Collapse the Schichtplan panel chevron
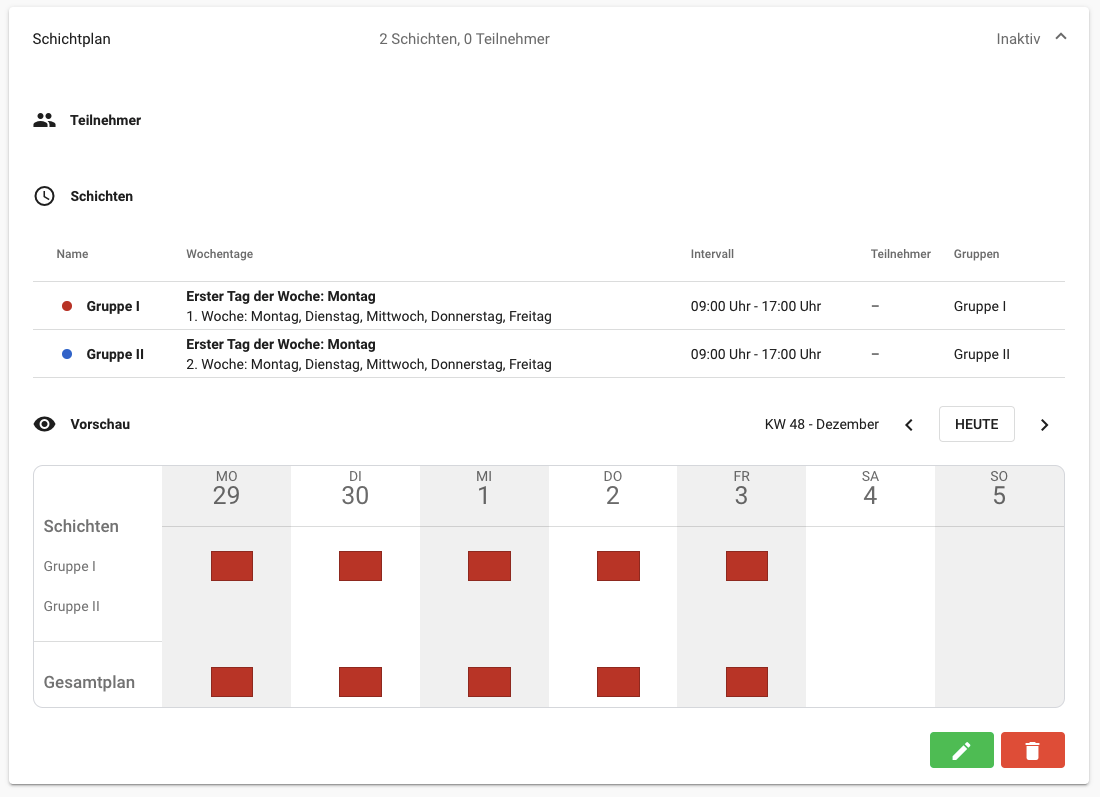The width and height of the screenshot is (1100, 797). [1061, 38]
